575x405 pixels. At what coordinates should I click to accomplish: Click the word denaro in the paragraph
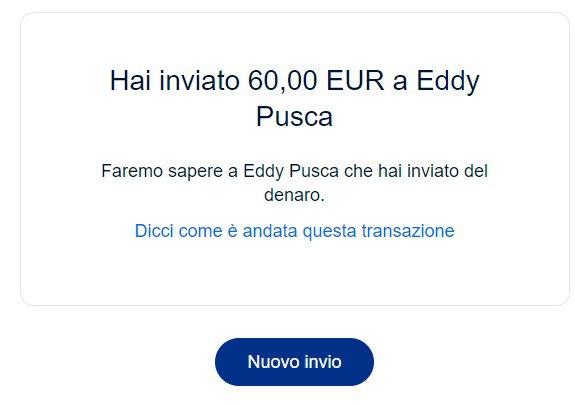click(x=292, y=195)
